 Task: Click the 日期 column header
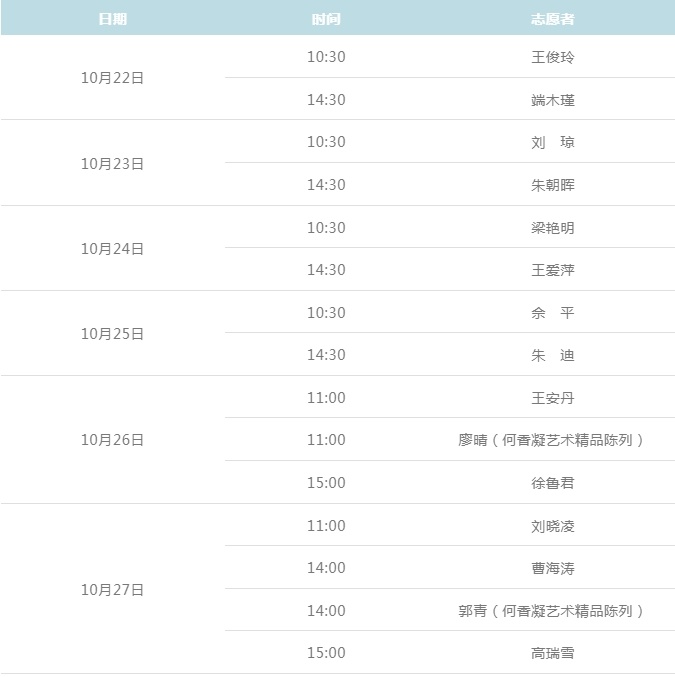(x=113, y=19)
